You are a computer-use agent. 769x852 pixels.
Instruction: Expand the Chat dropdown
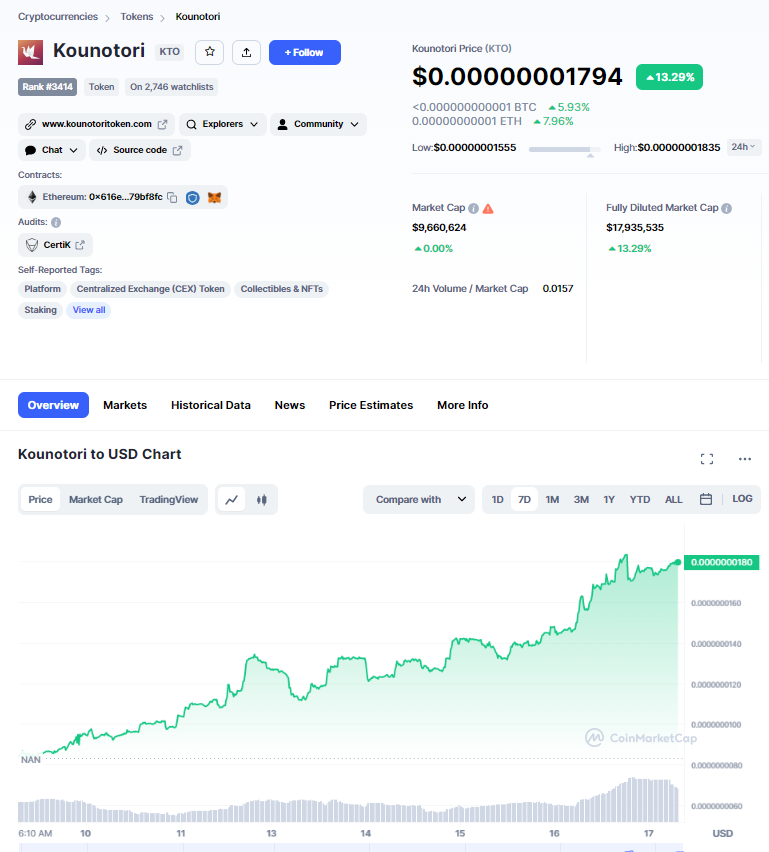52,151
